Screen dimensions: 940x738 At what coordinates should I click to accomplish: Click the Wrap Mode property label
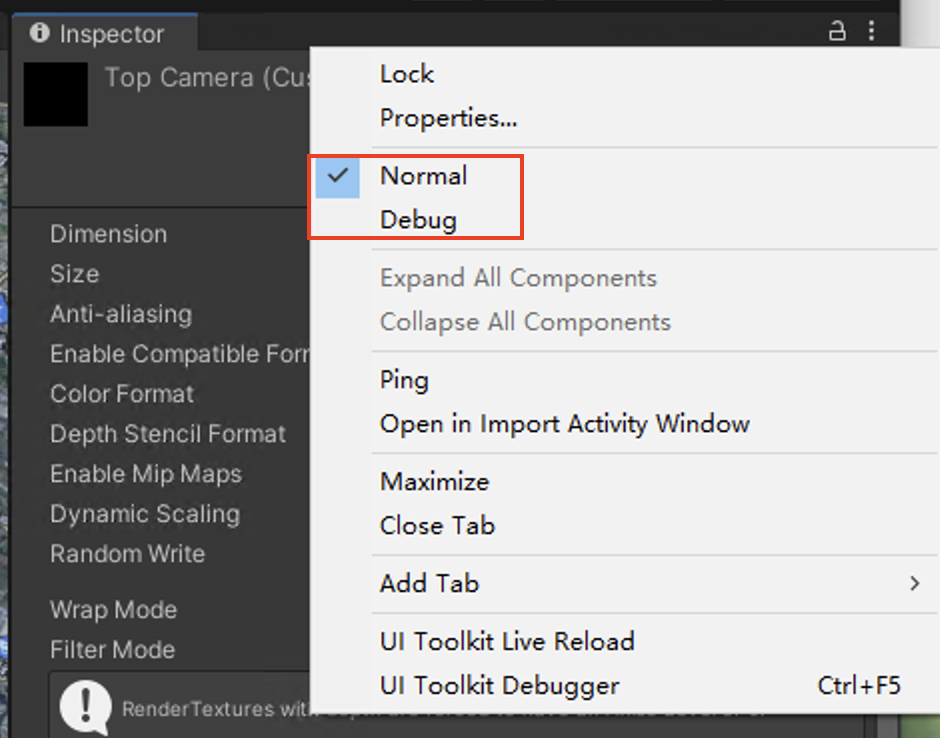pyautogui.click(x=114, y=610)
